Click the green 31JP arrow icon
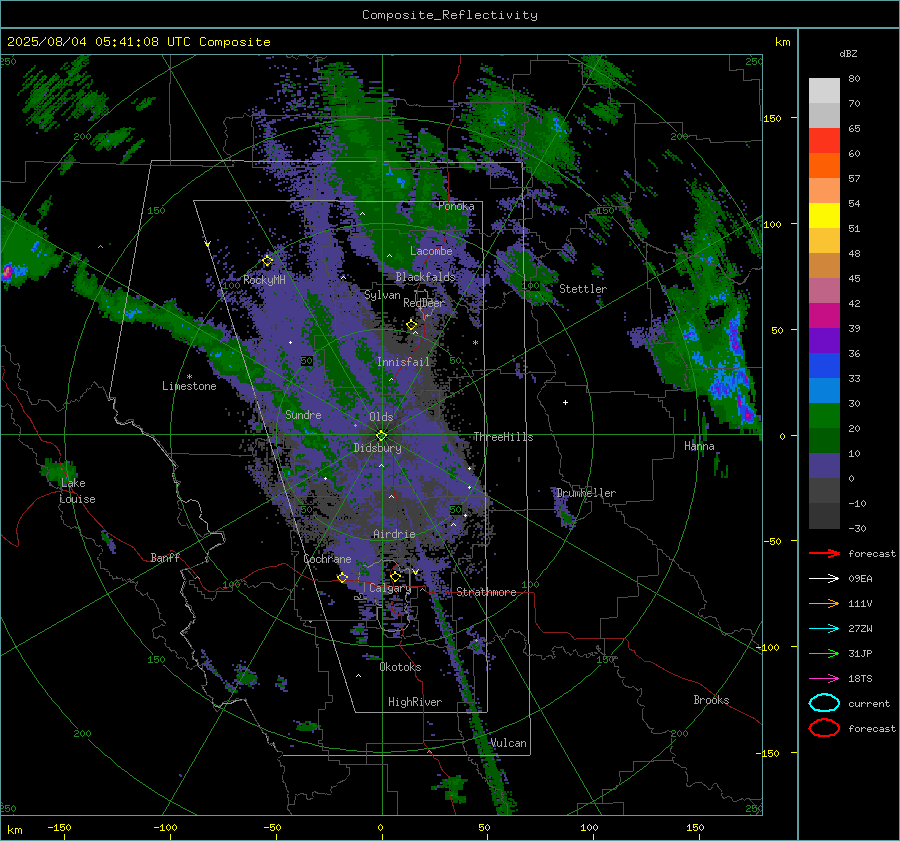This screenshot has width=900, height=841. point(824,653)
